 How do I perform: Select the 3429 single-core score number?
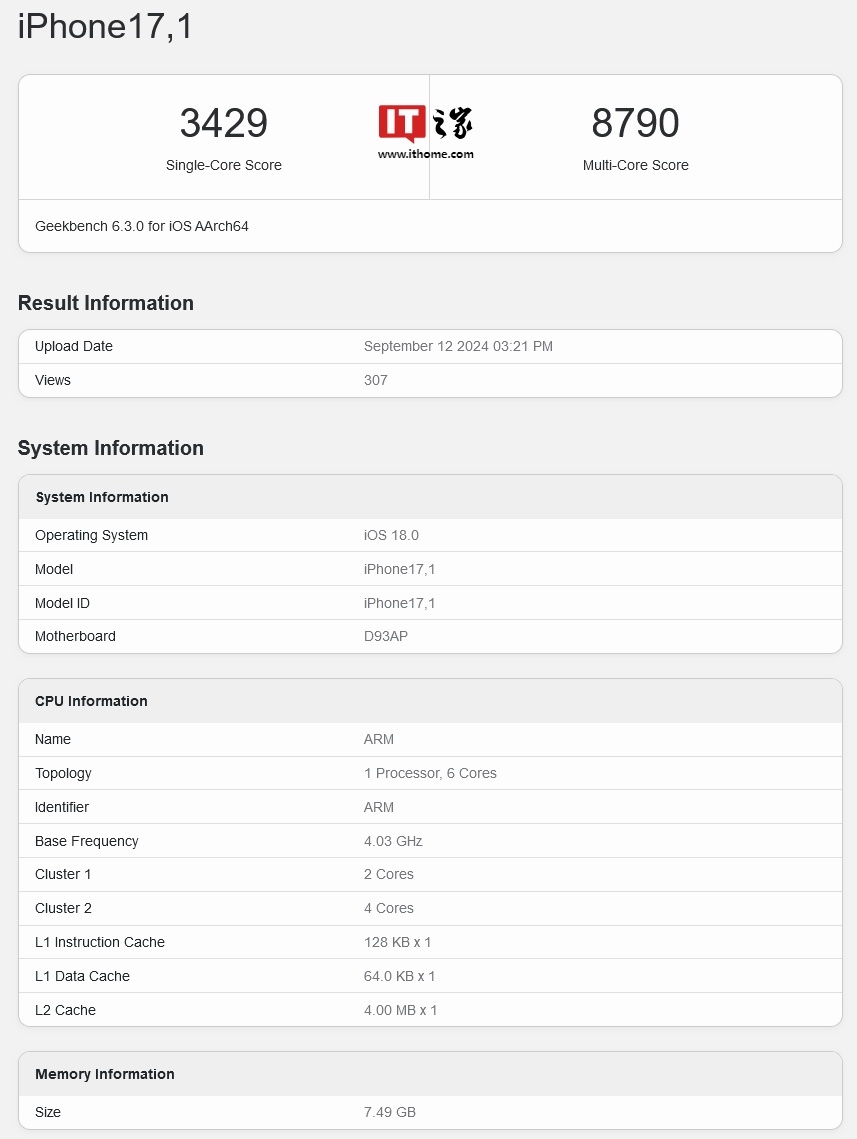coord(223,124)
